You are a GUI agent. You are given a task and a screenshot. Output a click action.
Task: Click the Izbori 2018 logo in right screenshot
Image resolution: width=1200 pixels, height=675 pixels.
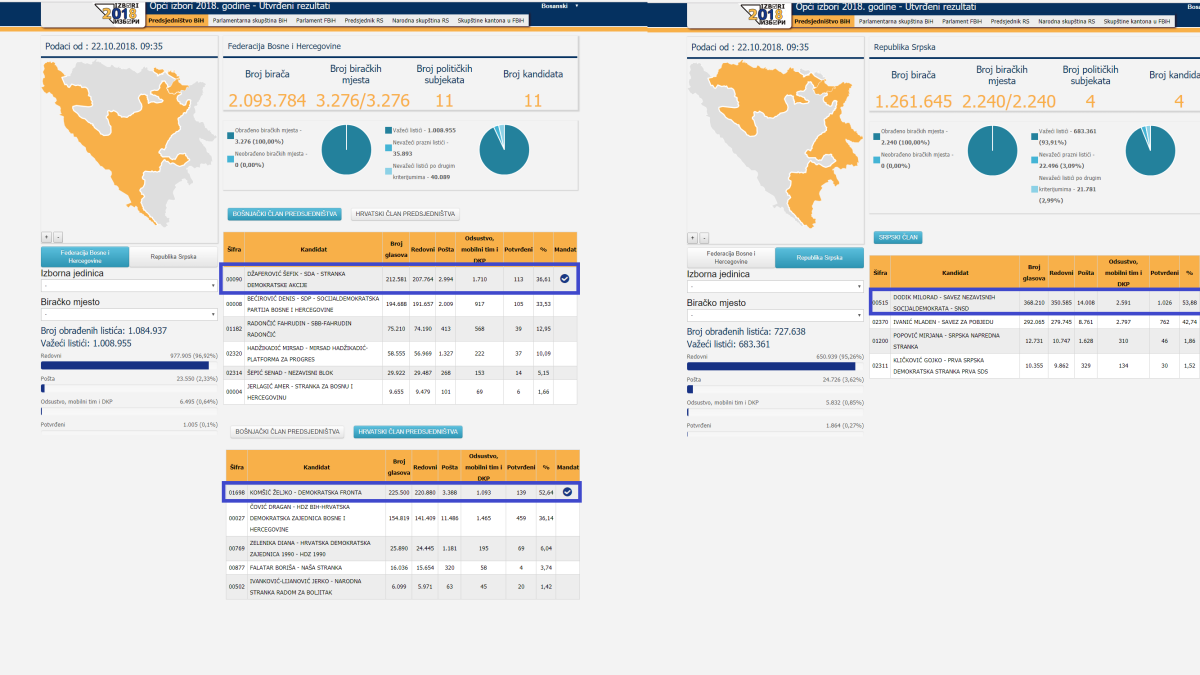click(765, 13)
